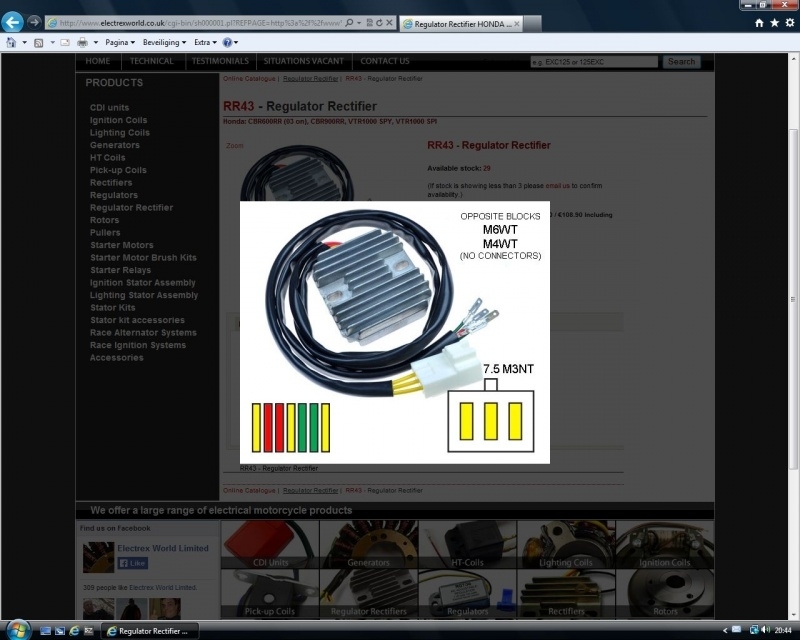The height and width of the screenshot is (640, 800).
Task: Open the HOME navigation item
Action: [x=97, y=61]
